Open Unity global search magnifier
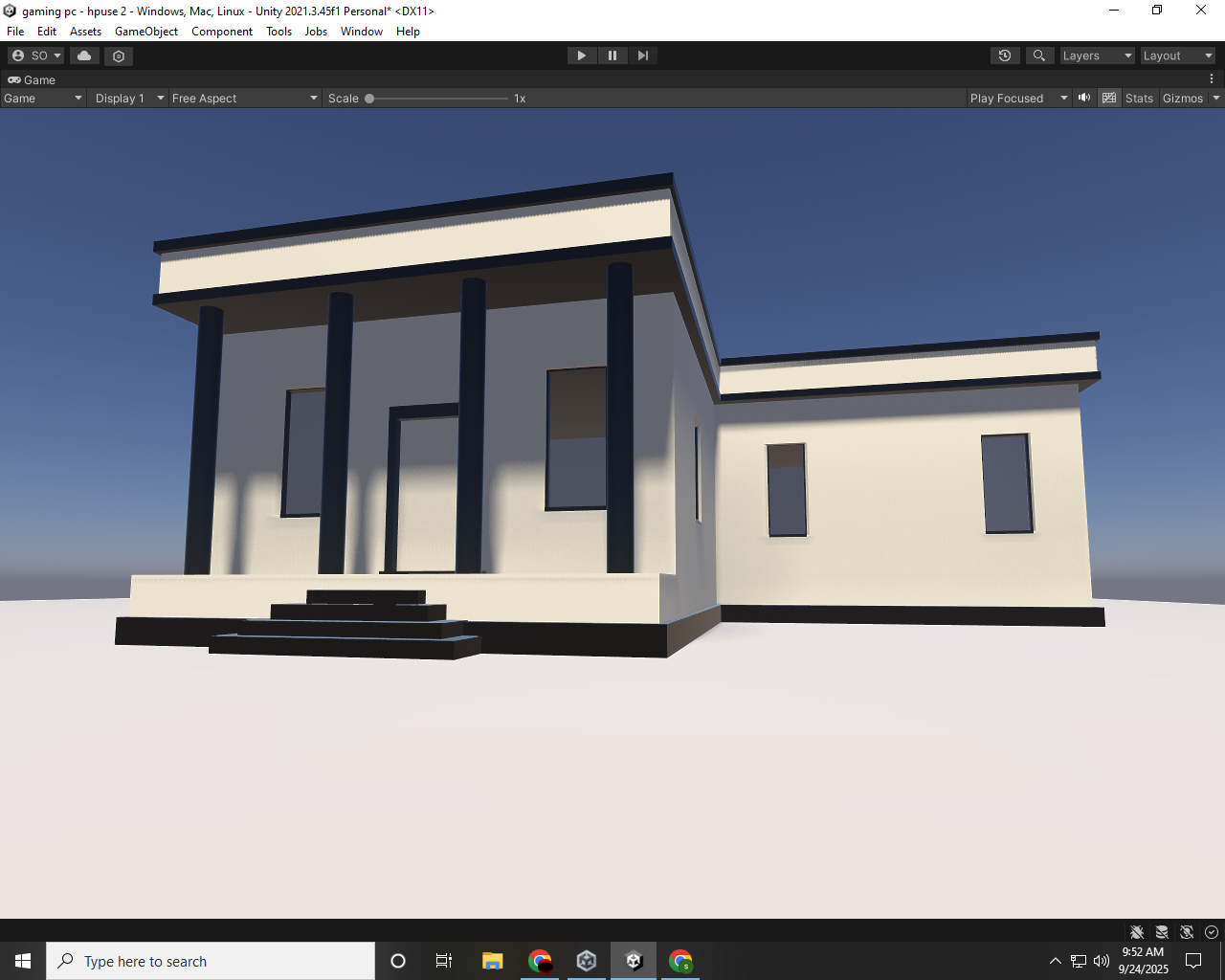This screenshot has height=980, width=1225. point(1039,56)
